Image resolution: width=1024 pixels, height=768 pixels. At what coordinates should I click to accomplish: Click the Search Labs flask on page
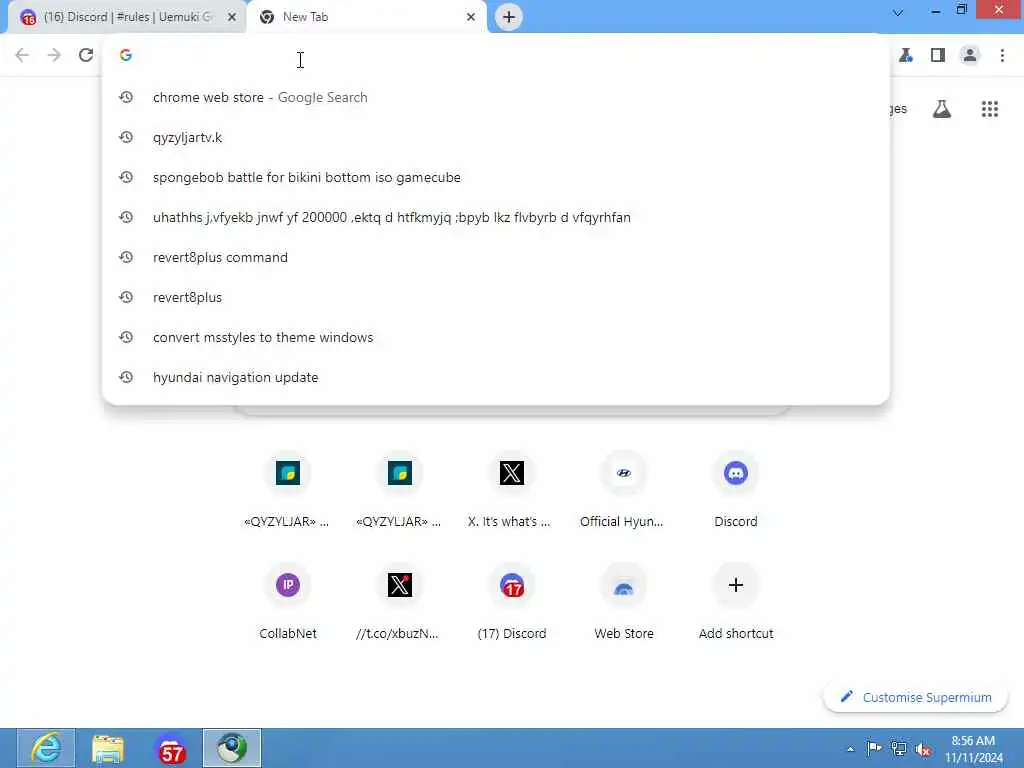click(x=942, y=109)
